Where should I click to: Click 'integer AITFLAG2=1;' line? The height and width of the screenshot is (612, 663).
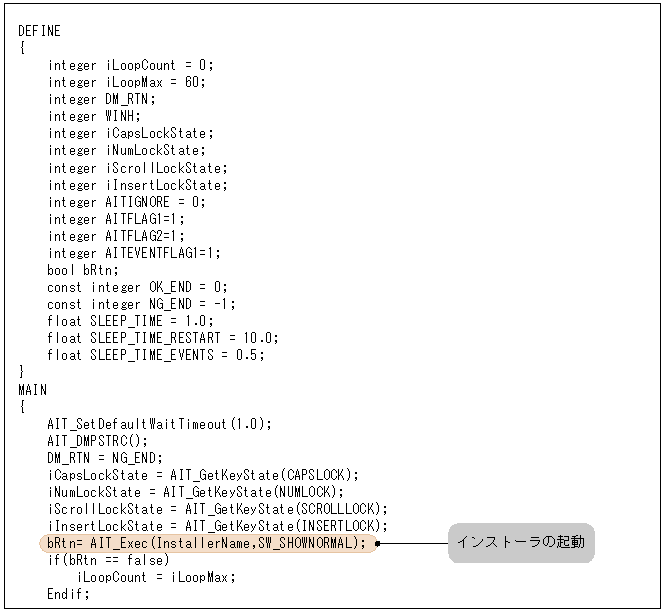tap(116, 236)
